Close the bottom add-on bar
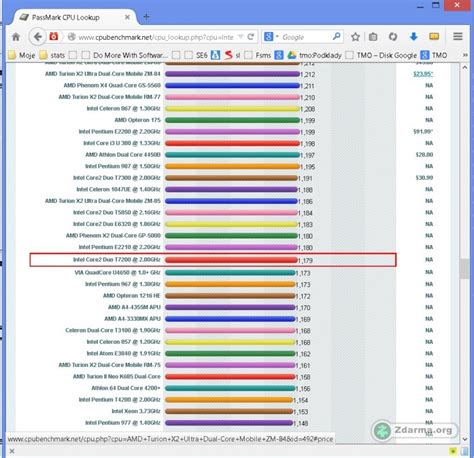 coord(12,451)
